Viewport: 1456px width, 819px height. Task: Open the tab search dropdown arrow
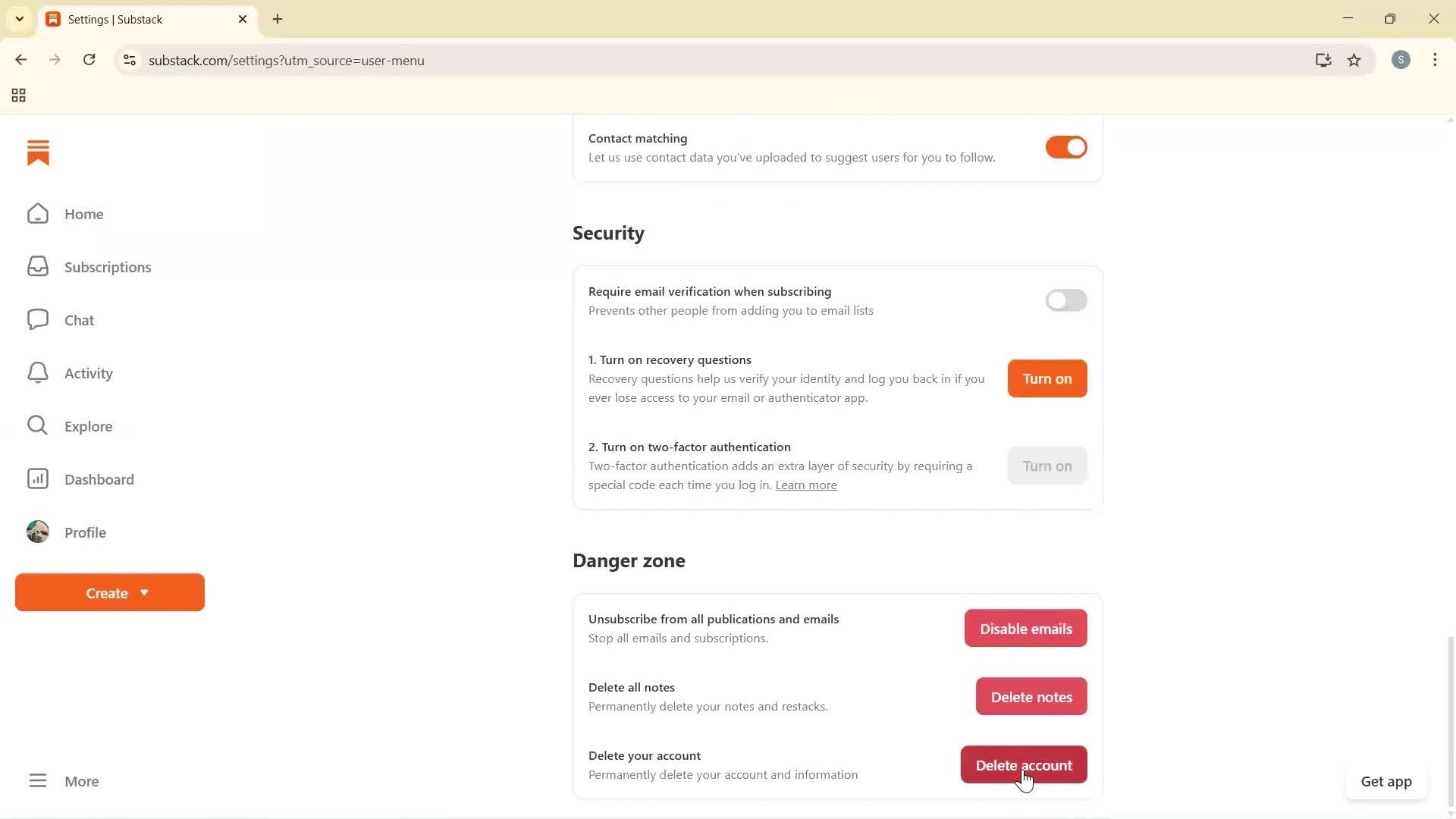[20, 19]
